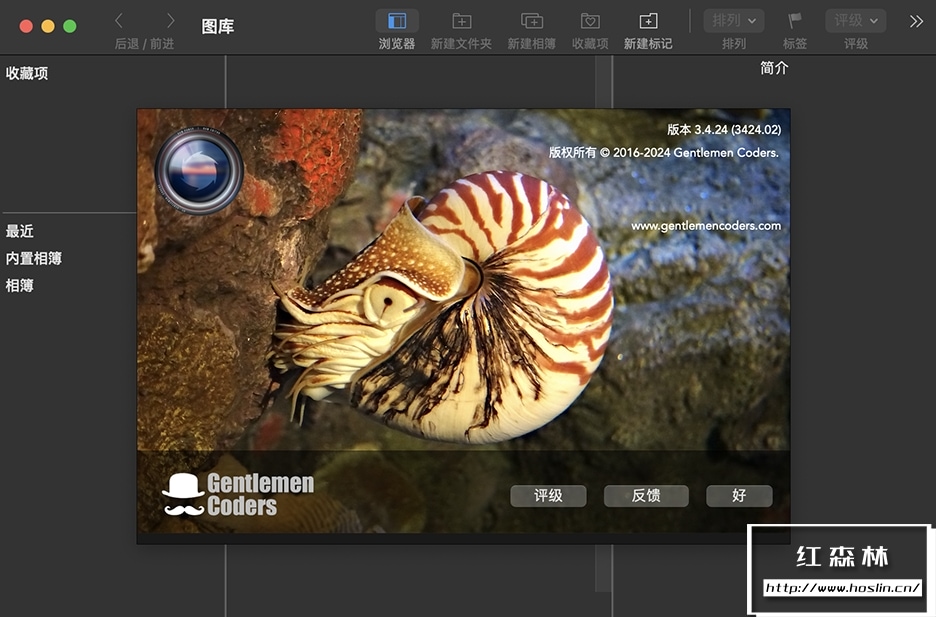Open the www.gentlemencoders.com link

coord(706,226)
